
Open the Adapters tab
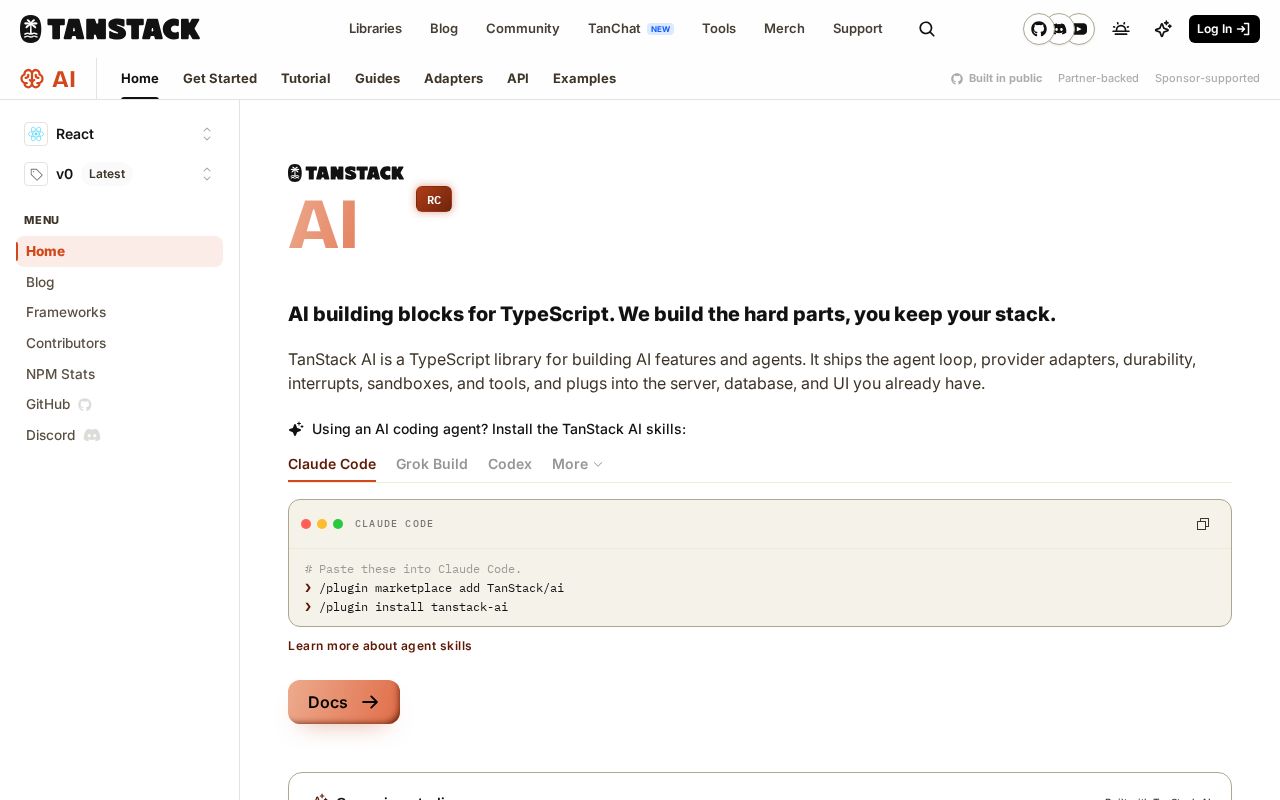pos(453,78)
